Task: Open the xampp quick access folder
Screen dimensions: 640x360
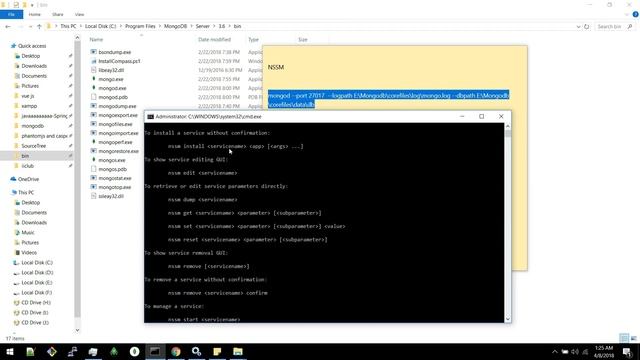Action: [x=29, y=106]
